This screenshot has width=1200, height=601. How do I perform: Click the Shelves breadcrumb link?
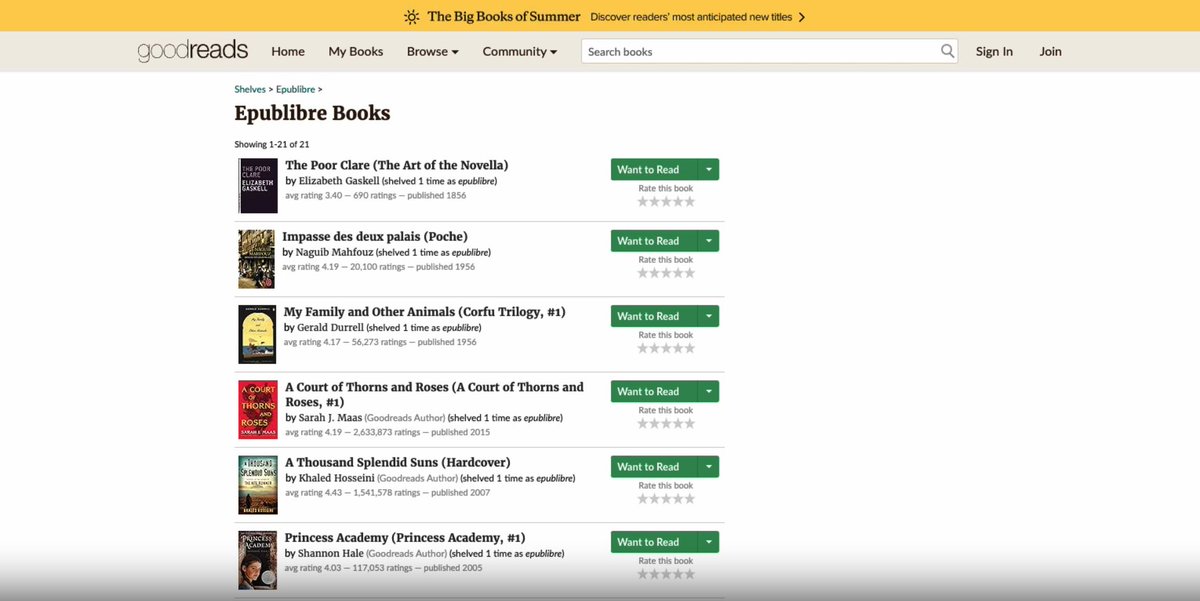pos(249,88)
